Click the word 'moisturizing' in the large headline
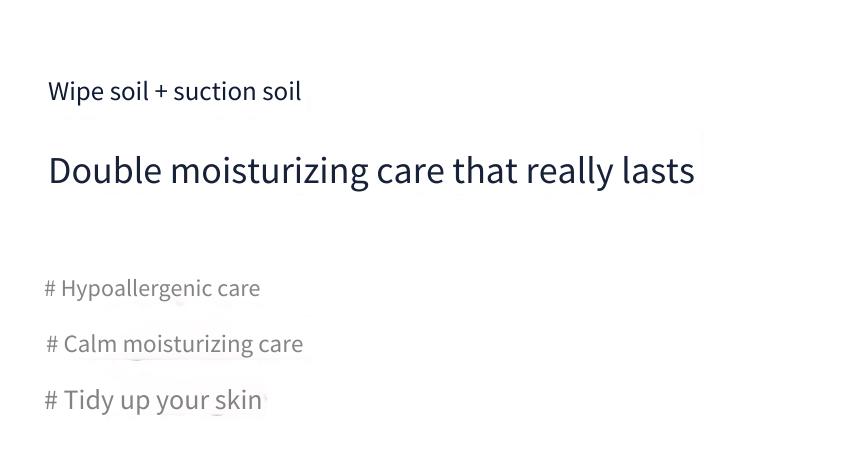 pos(269,172)
